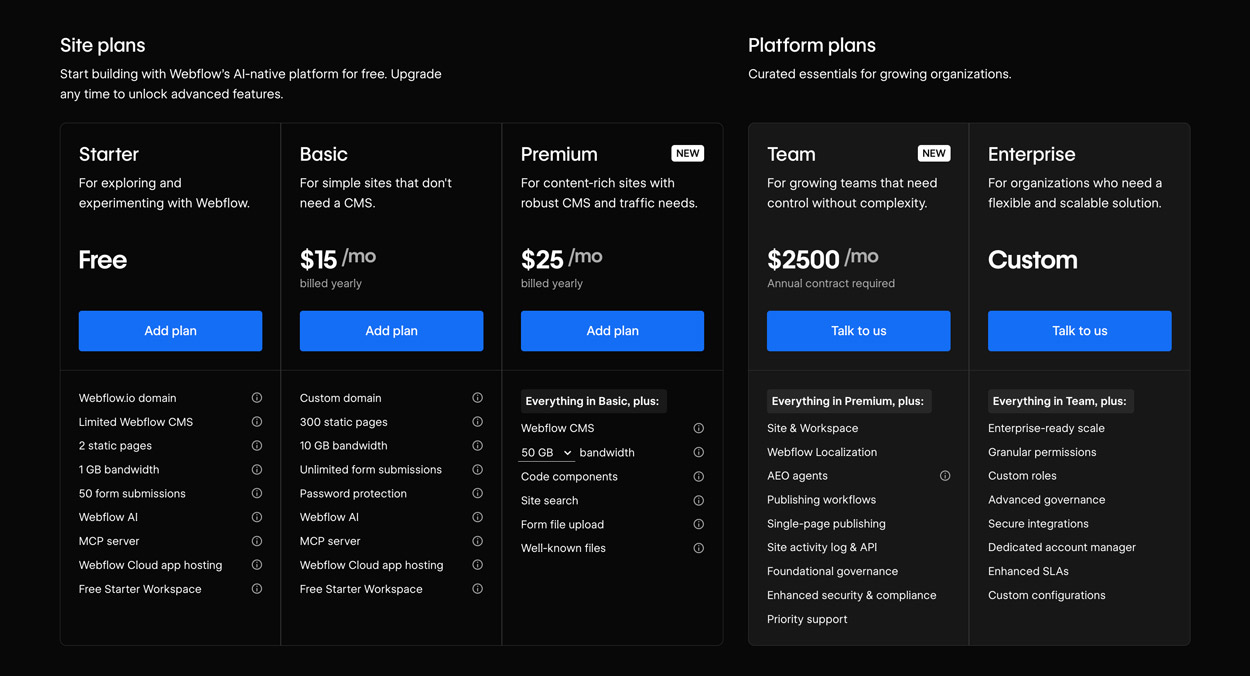The width and height of the screenshot is (1250, 676).
Task: Click the Premium plan title
Action: (559, 154)
